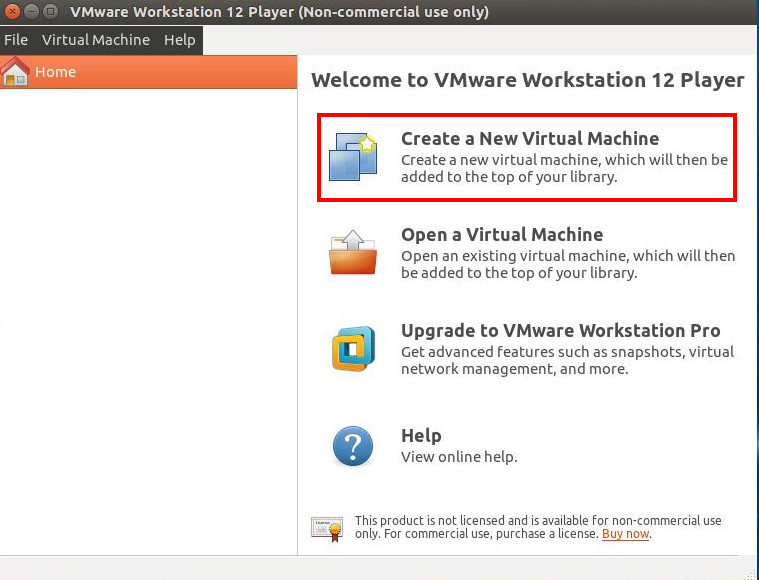Viewport: 759px width, 580px height.
Task: Open the Virtual Machine menu
Action: 96,40
